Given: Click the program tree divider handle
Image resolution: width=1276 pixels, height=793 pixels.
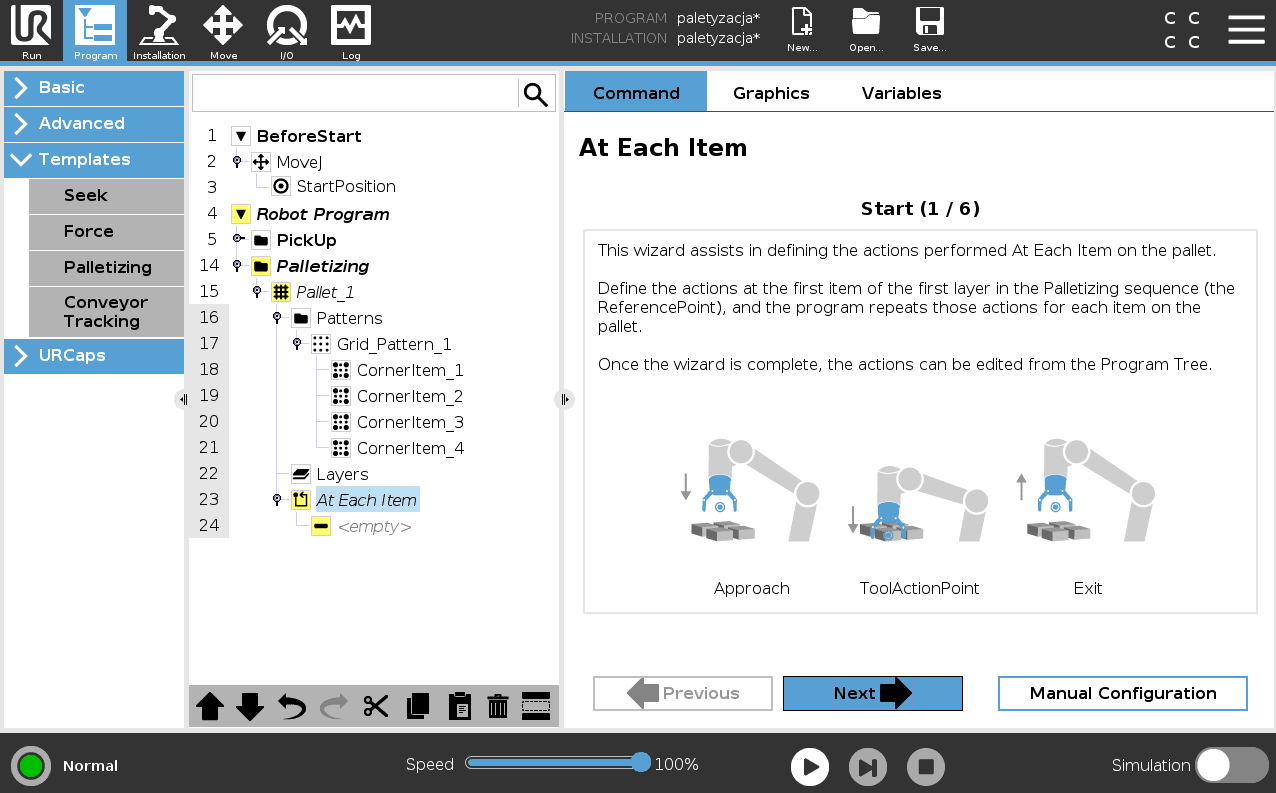Looking at the screenshot, I should [x=564, y=399].
